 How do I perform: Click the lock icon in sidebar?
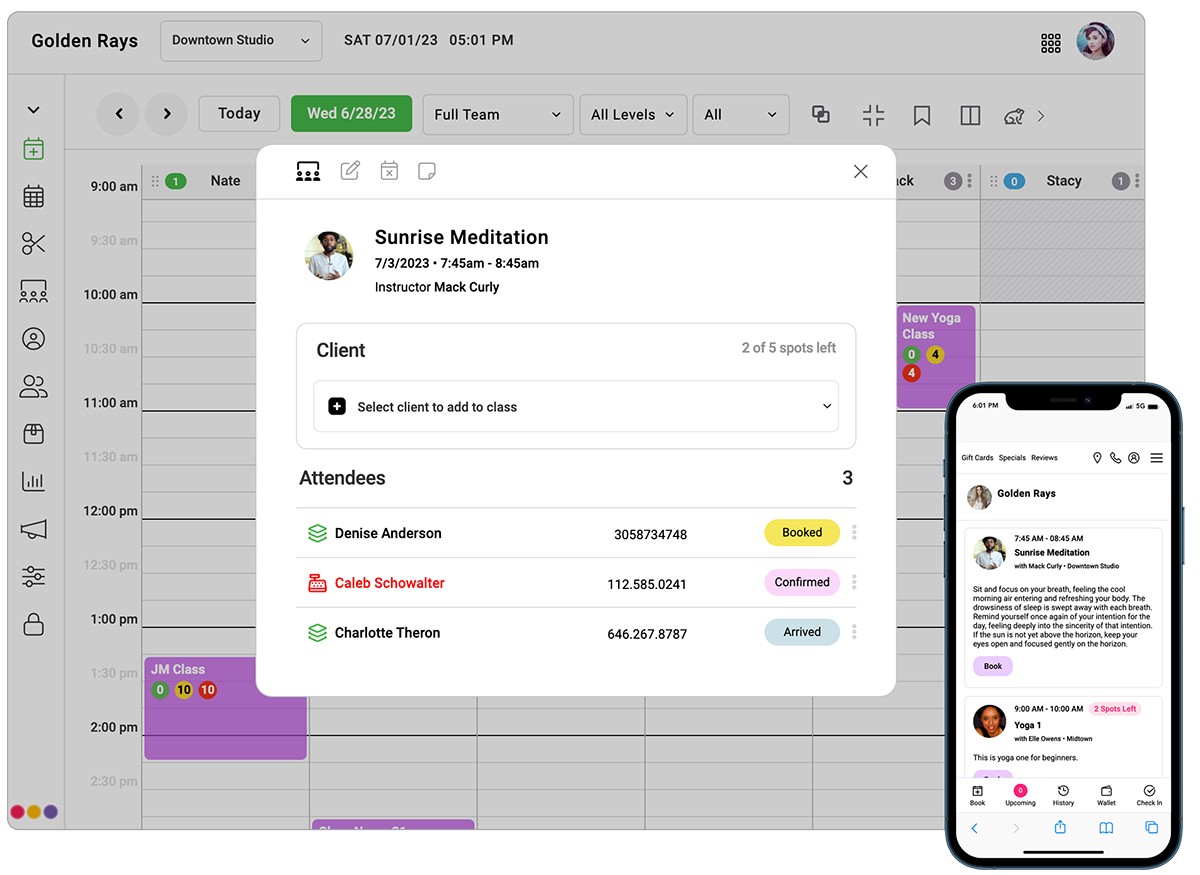[x=34, y=624]
